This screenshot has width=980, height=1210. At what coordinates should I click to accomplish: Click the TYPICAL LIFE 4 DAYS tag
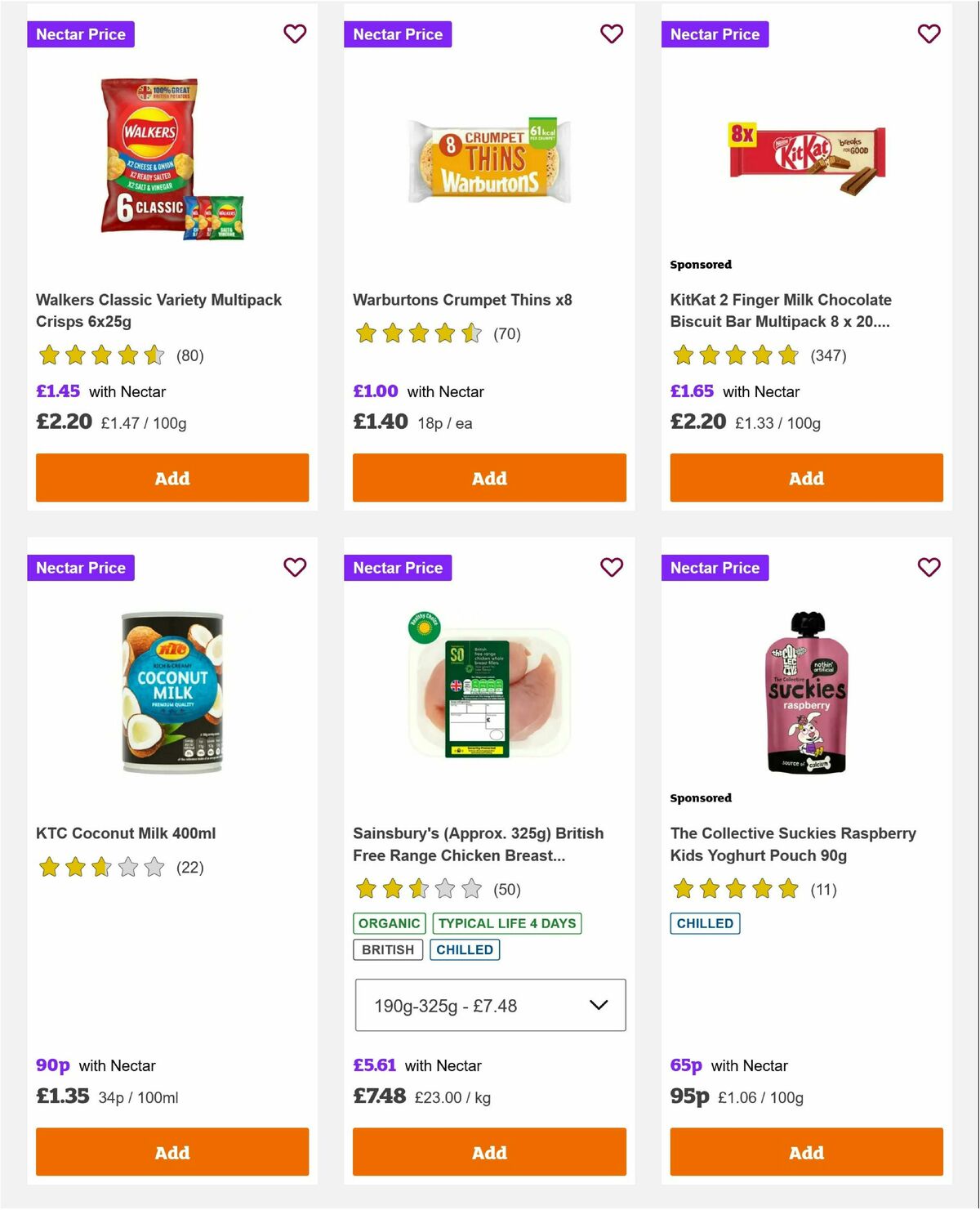coord(508,923)
